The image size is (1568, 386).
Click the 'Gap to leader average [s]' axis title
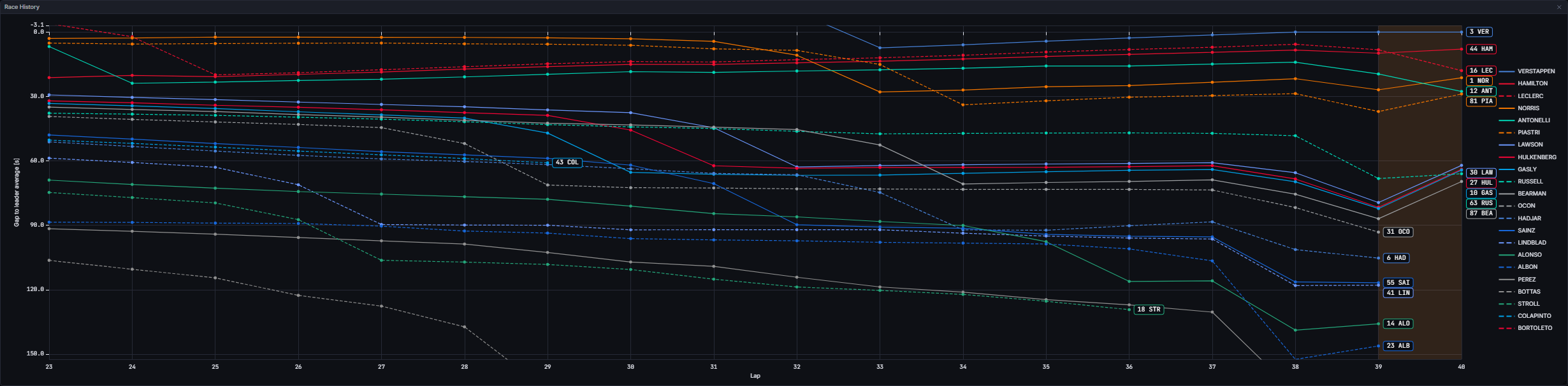(17, 192)
